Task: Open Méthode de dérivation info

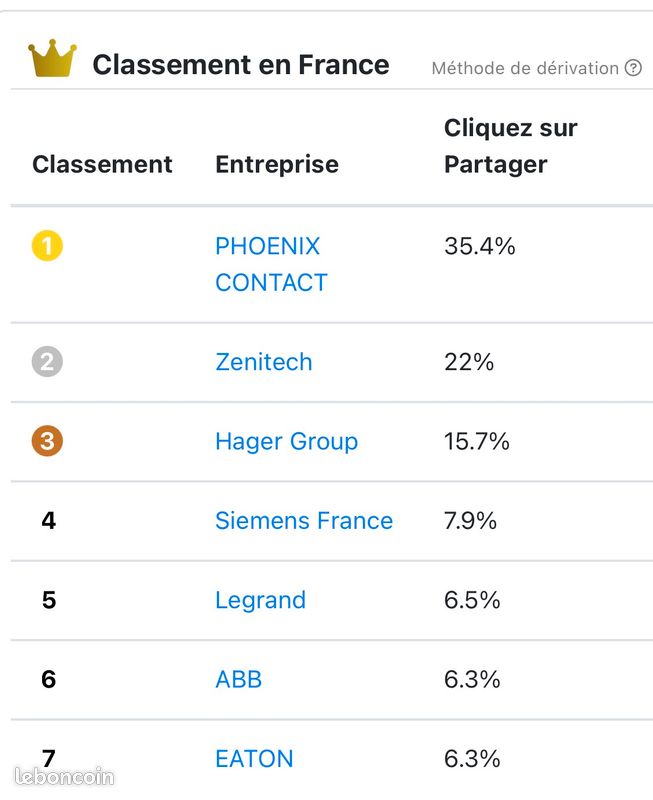Action: [x=525, y=68]
